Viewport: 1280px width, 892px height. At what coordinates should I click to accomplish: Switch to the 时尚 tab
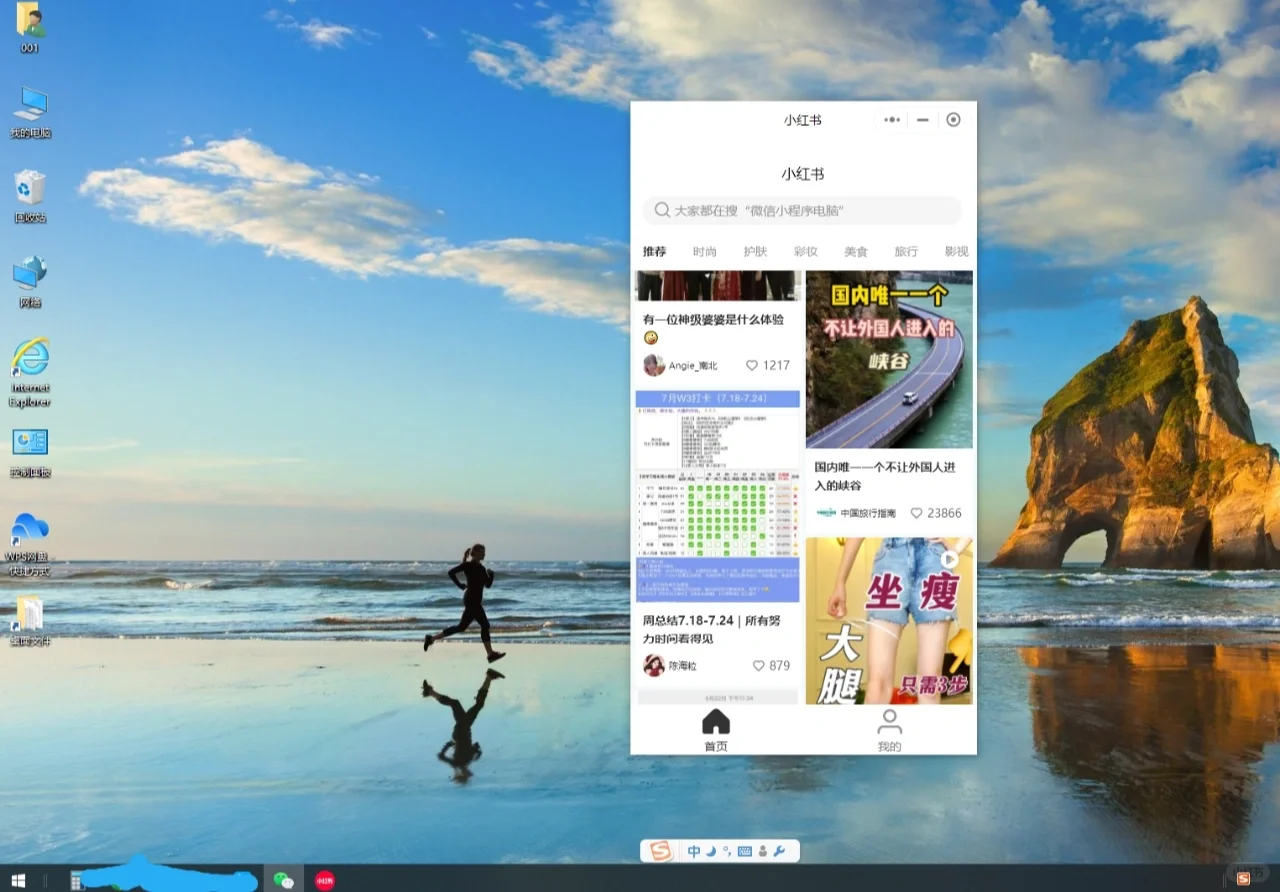click(704, 252)
